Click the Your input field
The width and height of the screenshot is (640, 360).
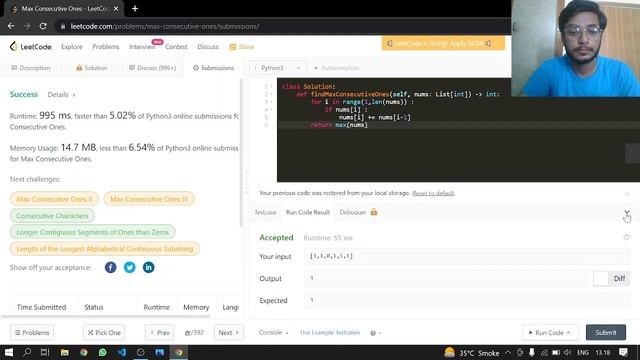click(467, 256)
